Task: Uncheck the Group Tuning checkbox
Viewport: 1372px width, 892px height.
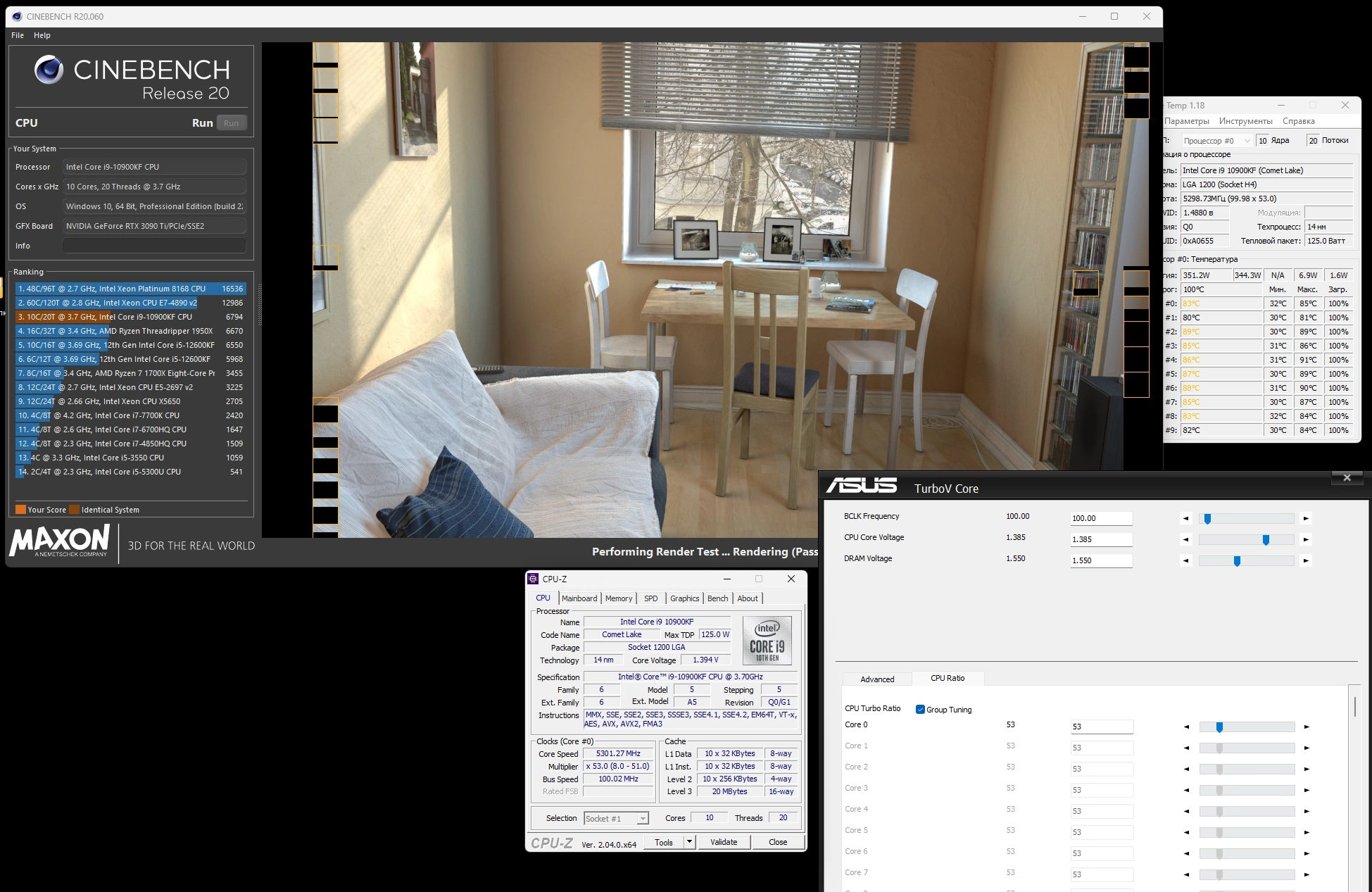Action: pyautogui.click(x=920, y=709)
